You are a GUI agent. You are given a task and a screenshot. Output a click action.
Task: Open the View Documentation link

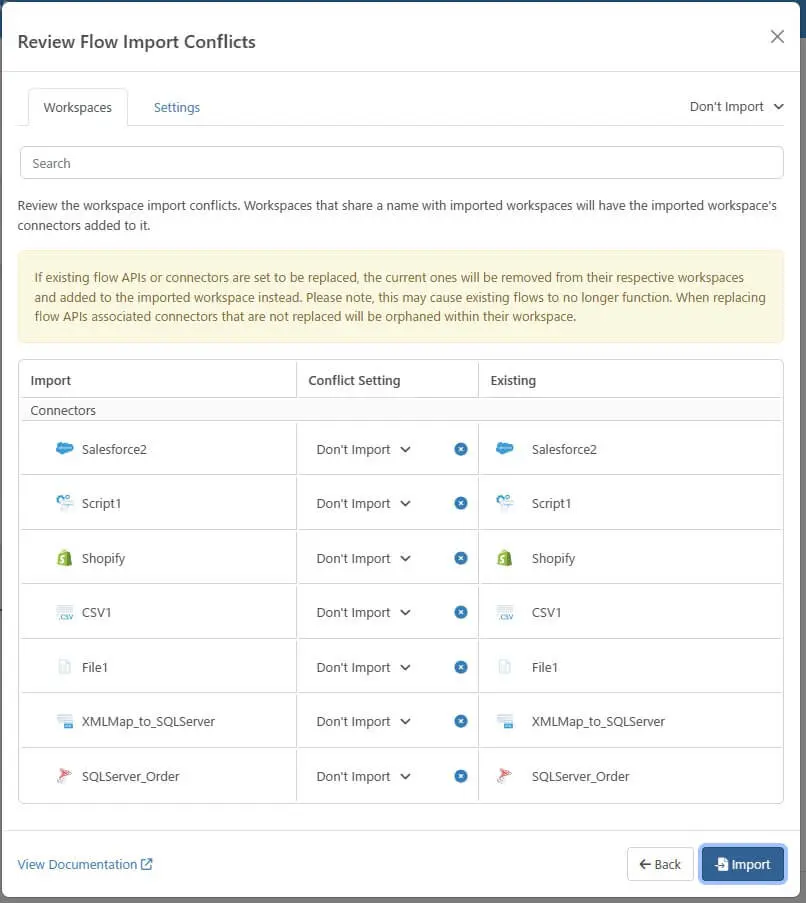[85, 864]
